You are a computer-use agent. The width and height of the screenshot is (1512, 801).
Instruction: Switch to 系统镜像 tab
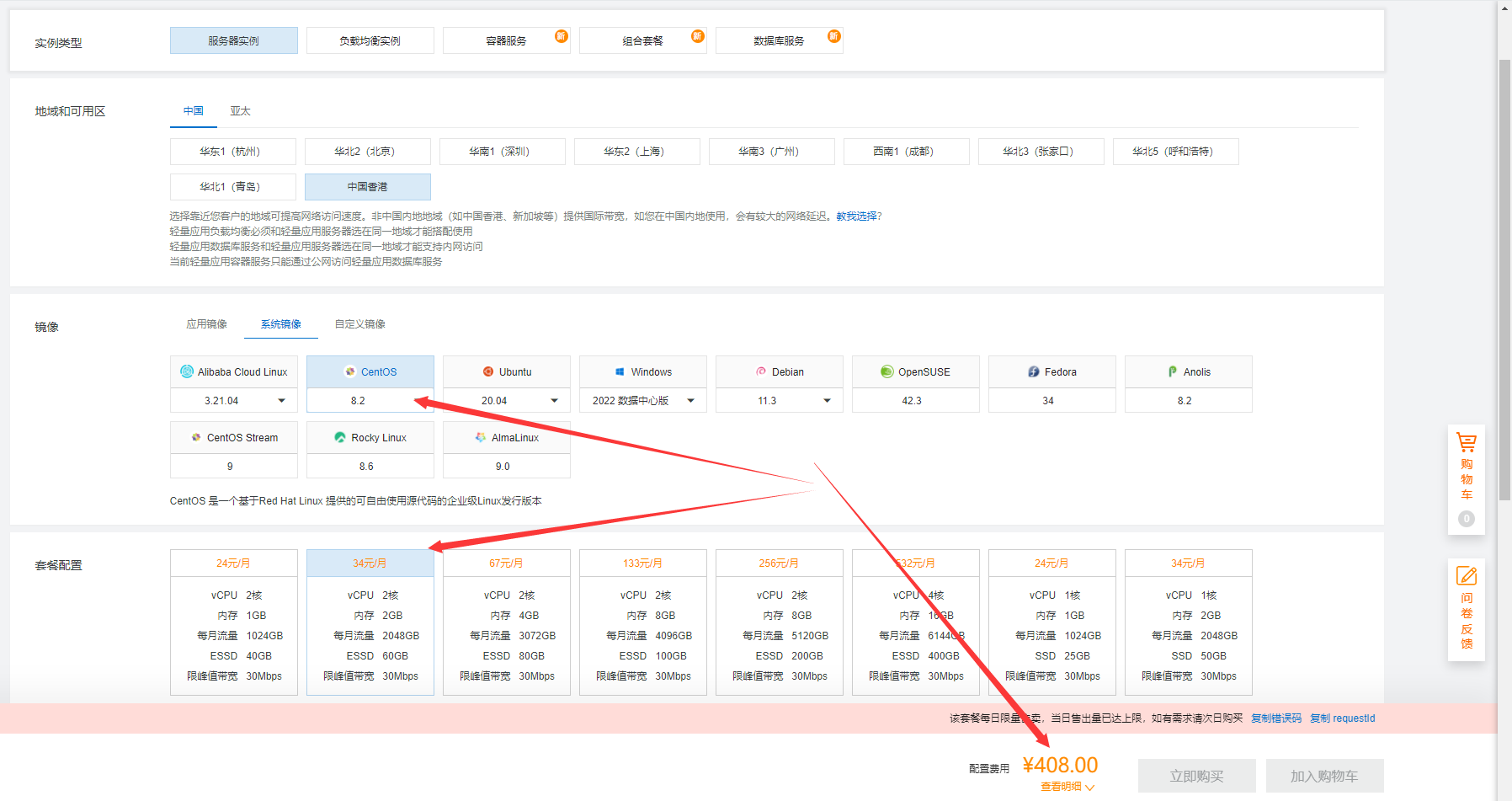tap(281, 324)
